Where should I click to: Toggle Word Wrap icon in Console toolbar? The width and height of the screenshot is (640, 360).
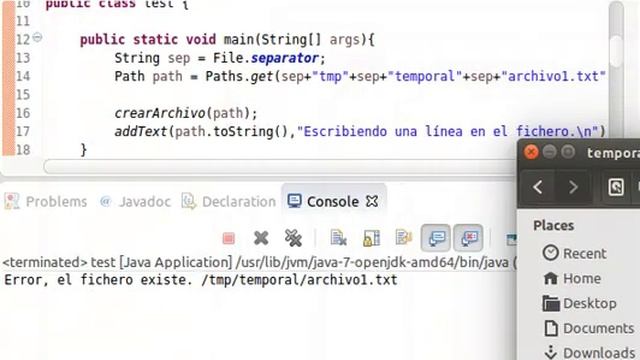point(403,238)
